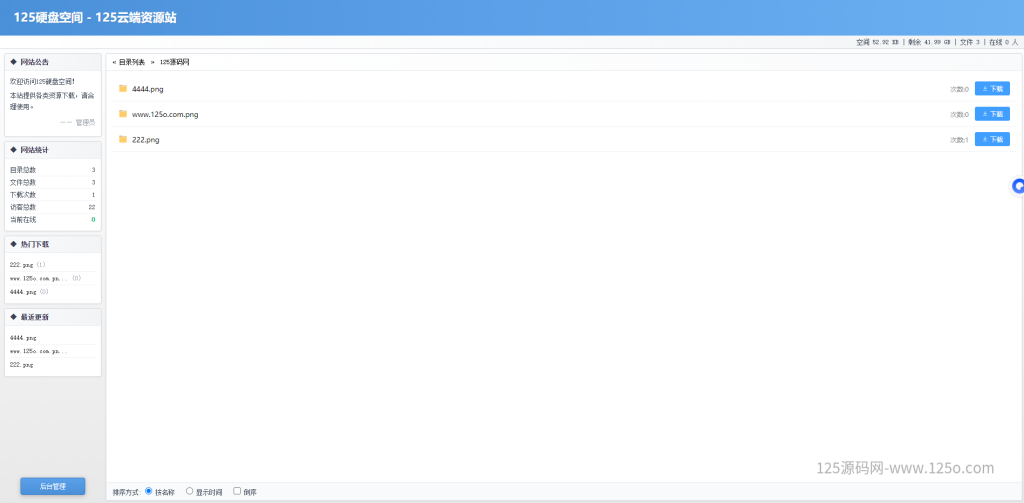Go back to 目录列表 in breadcrumb
The height and width of the screenshot is (503, 1024).
[x=132, y=62]
